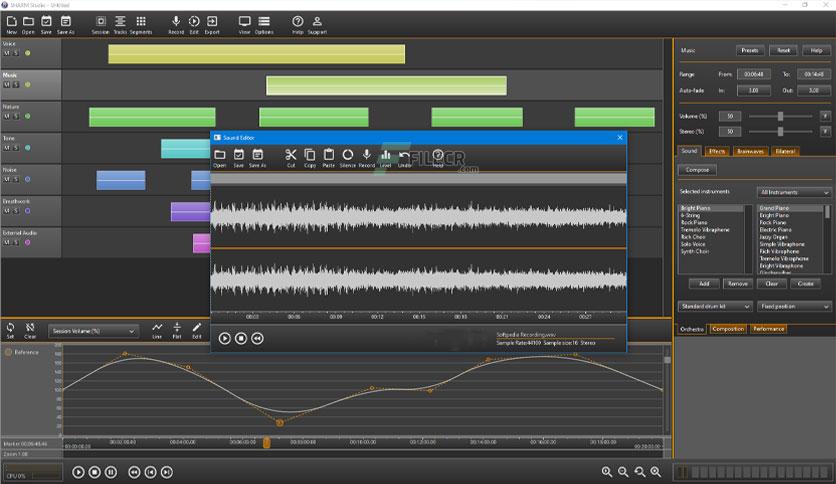Viewport: 836px width, 484px height.
Task: Click the Volume (%) expand arrow button
Action: (x=825, y=116)
